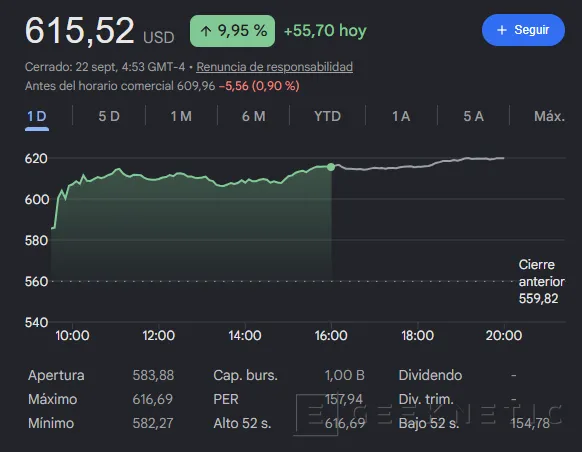Switch to the 5 D range tab
582x452 pixels.
pyautogui.click(x=109, y=117)
